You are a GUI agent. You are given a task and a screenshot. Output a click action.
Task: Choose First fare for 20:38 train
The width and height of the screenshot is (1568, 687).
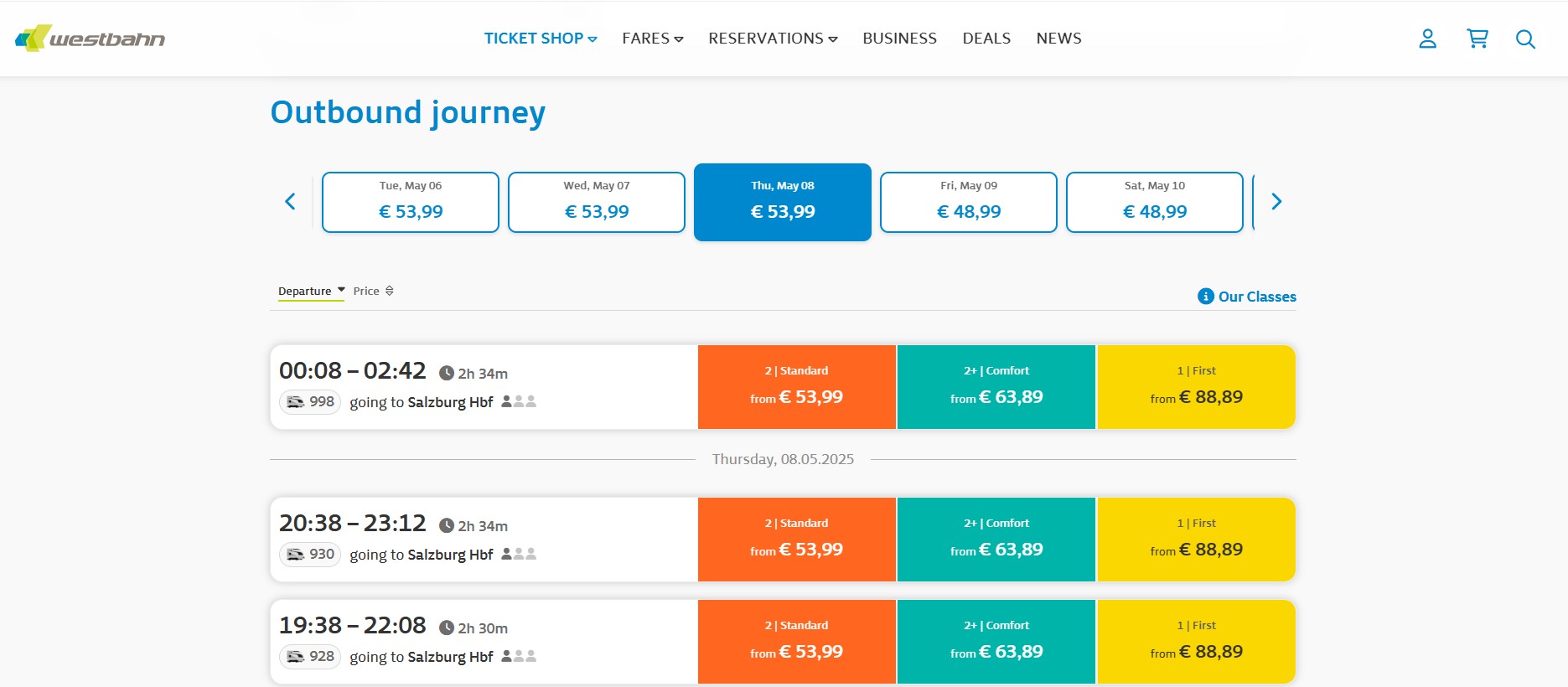[1197, 540]
